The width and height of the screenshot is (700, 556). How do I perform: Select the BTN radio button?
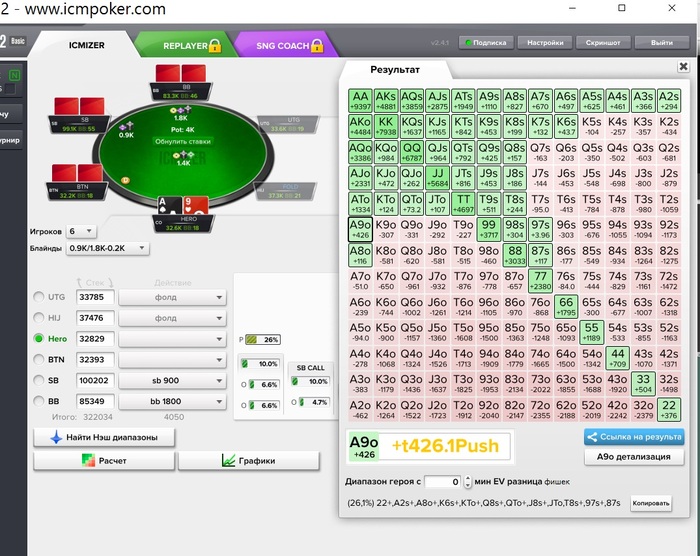(39, 360)
